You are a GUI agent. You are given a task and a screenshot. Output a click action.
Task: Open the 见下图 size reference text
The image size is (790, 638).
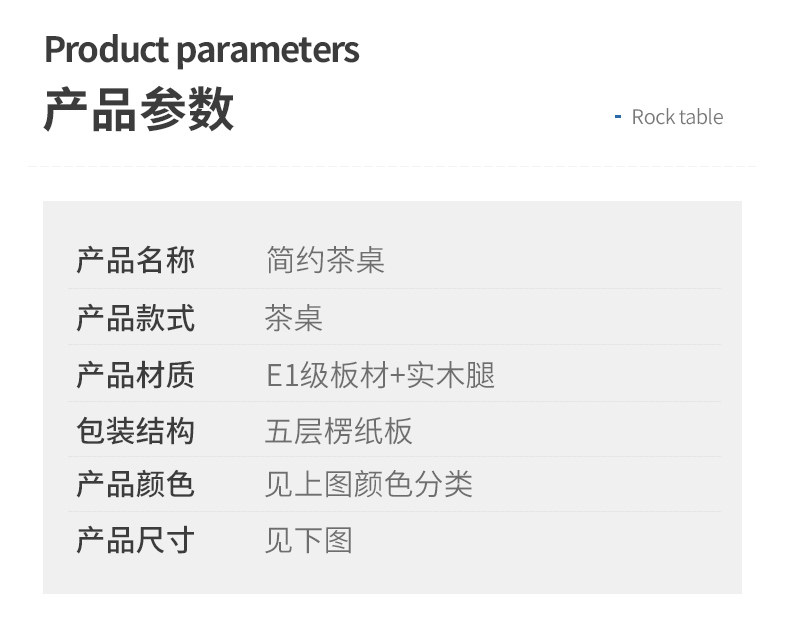click(x=309, y=541)
